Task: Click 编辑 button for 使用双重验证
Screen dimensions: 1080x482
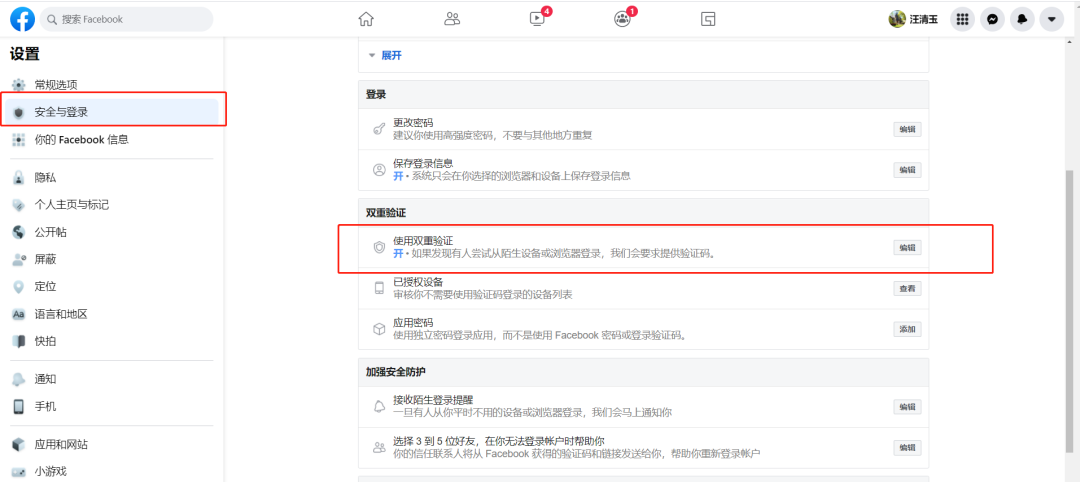Action: (x=907, y=248)
